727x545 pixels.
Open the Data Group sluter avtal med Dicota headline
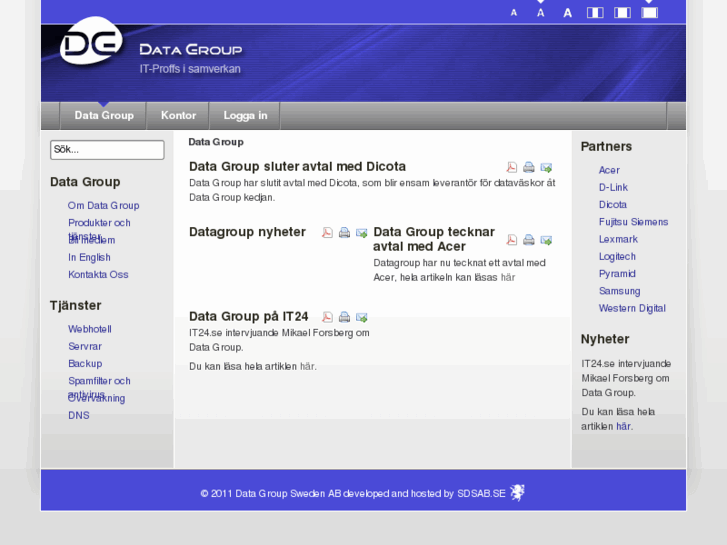coord(297,166)
